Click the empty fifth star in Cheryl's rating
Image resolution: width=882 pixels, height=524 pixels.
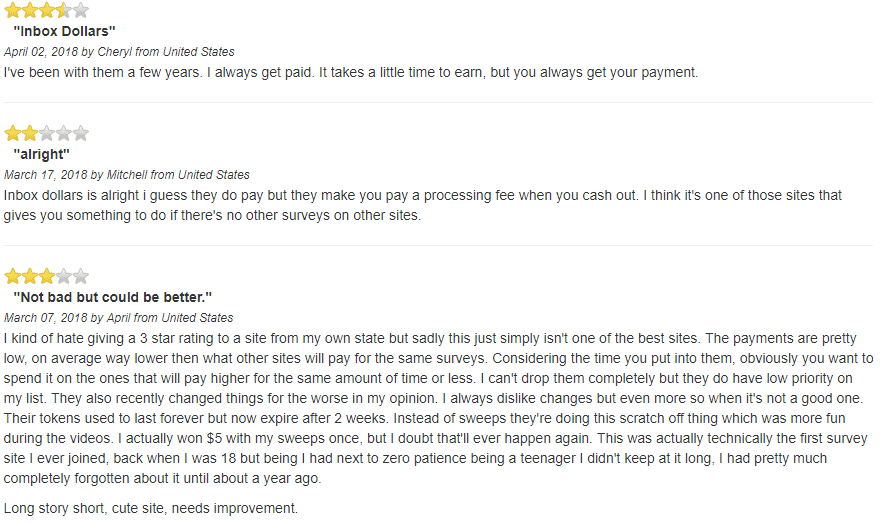pyautogui.click(x=81, y=10)
